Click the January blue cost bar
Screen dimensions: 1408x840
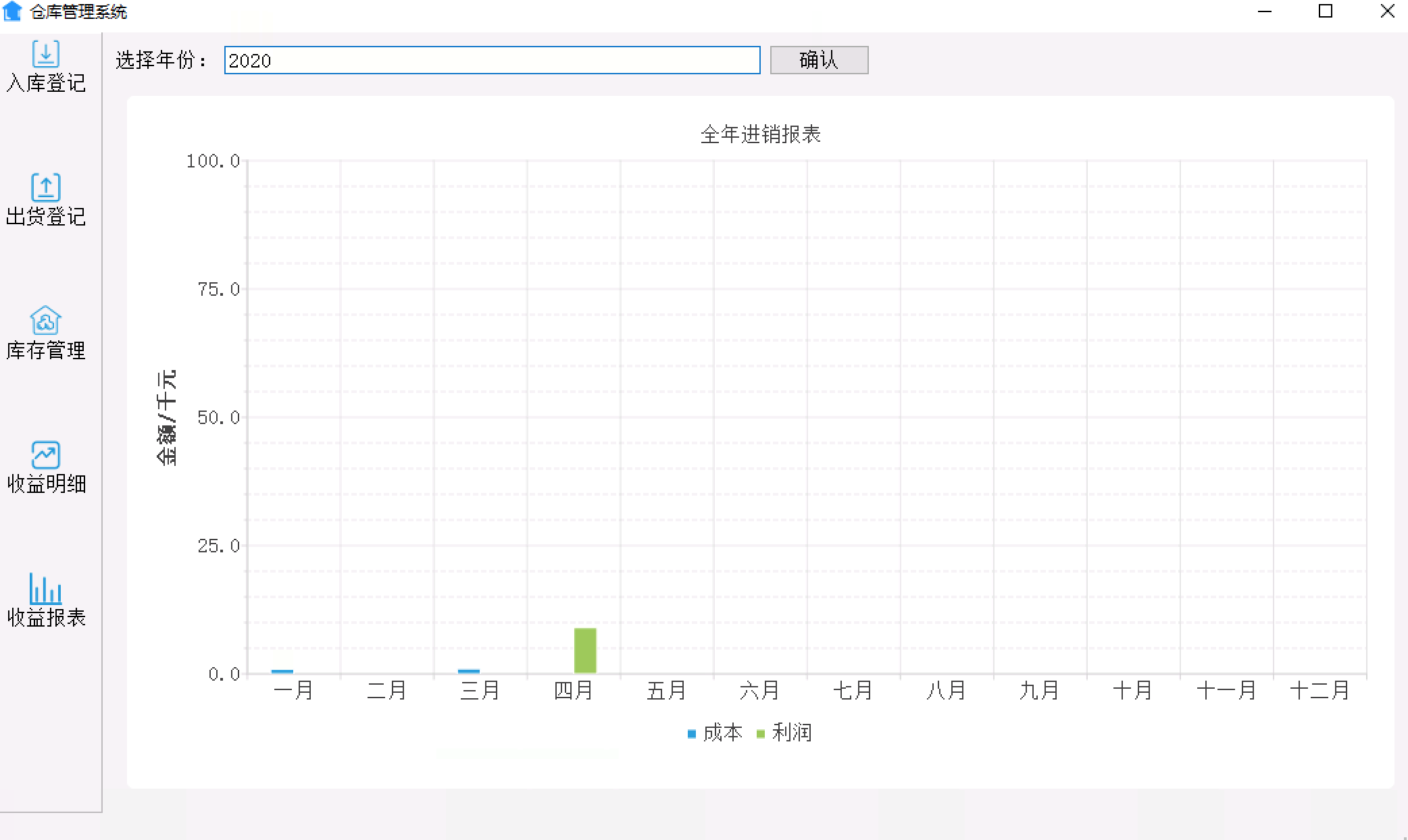[x=284, y=671]
